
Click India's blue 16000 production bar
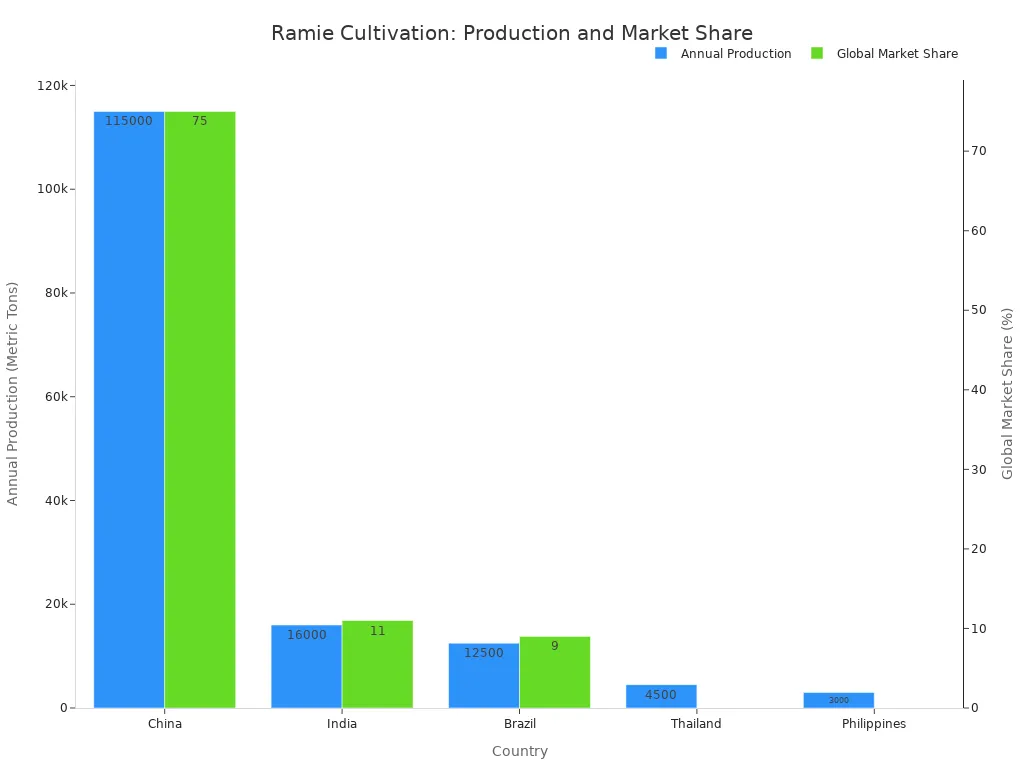pyautogui.click(x=306, y=667)
